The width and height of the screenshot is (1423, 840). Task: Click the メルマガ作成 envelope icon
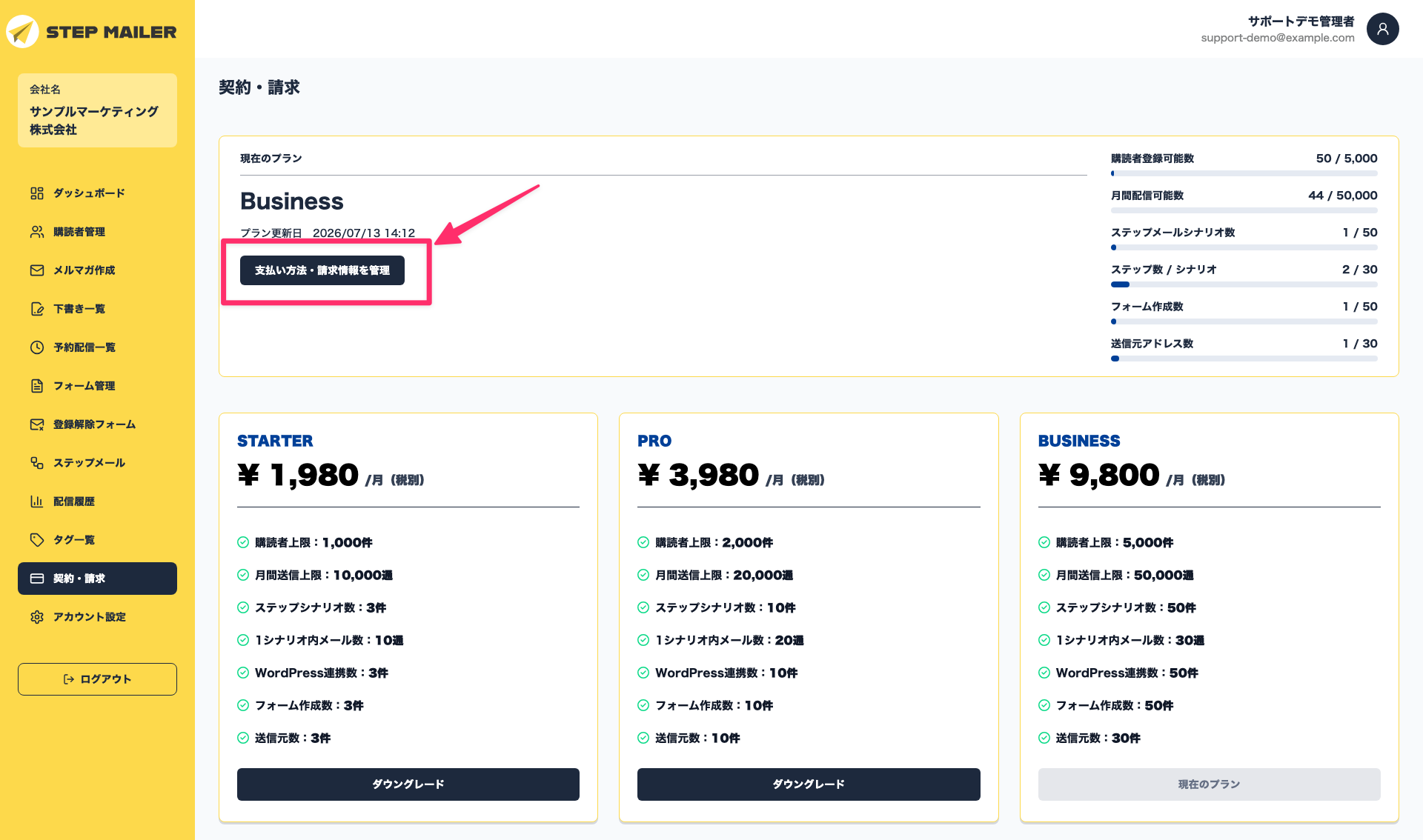point(37,270)
